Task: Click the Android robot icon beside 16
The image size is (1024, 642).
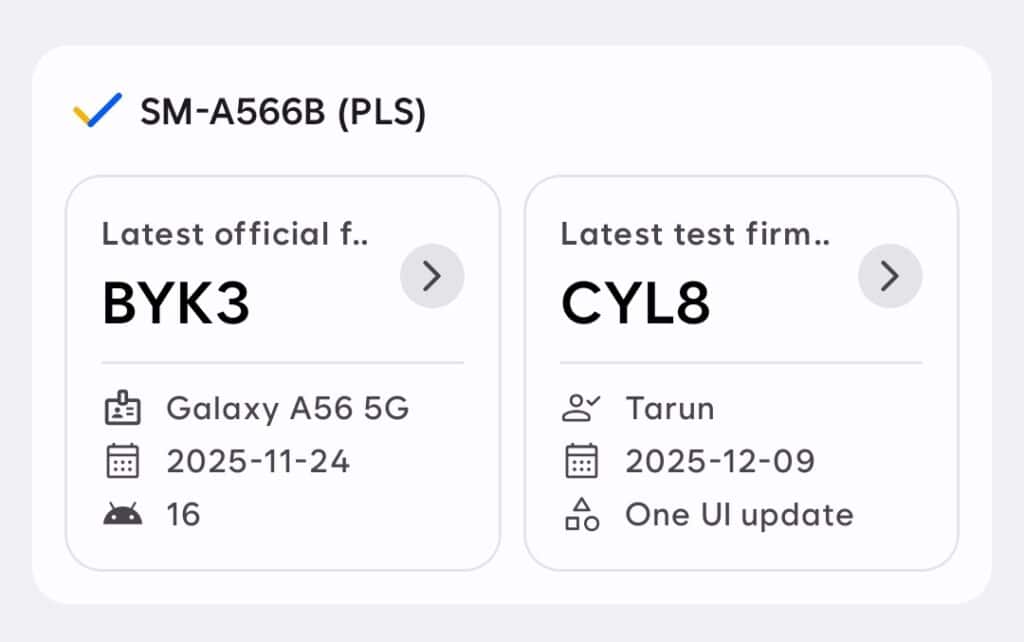Action: coord(122,514)
